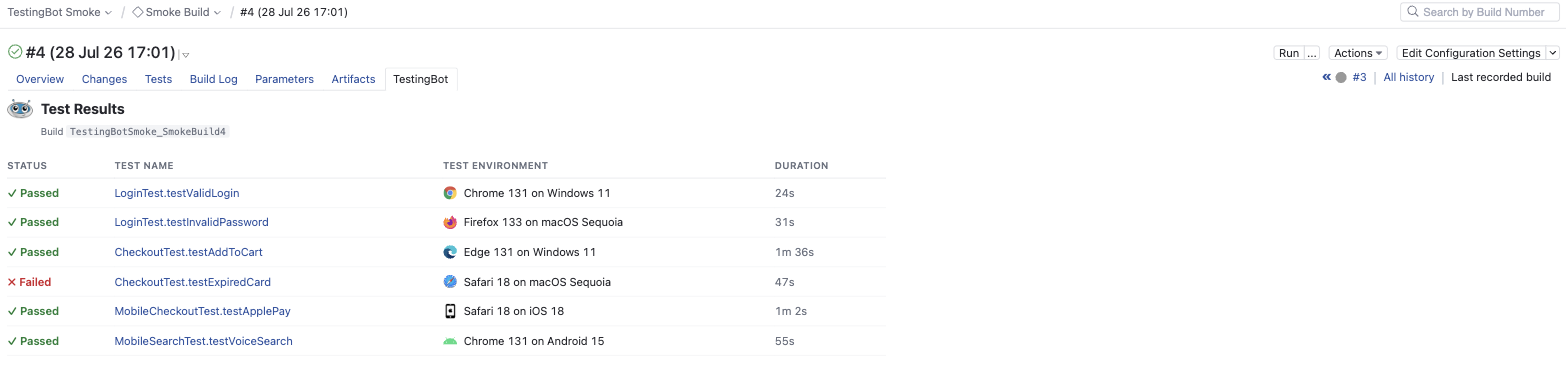Open the Actions dropdown menu
Image resolution: width=1566 pixels, height=365 pixels.
tap(1358, 53)
